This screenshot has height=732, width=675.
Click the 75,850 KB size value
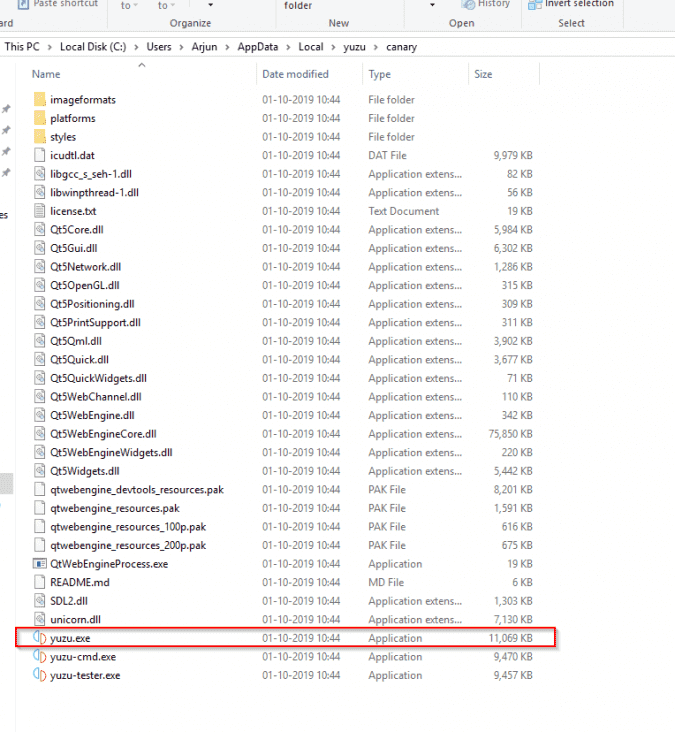[510, 434]
